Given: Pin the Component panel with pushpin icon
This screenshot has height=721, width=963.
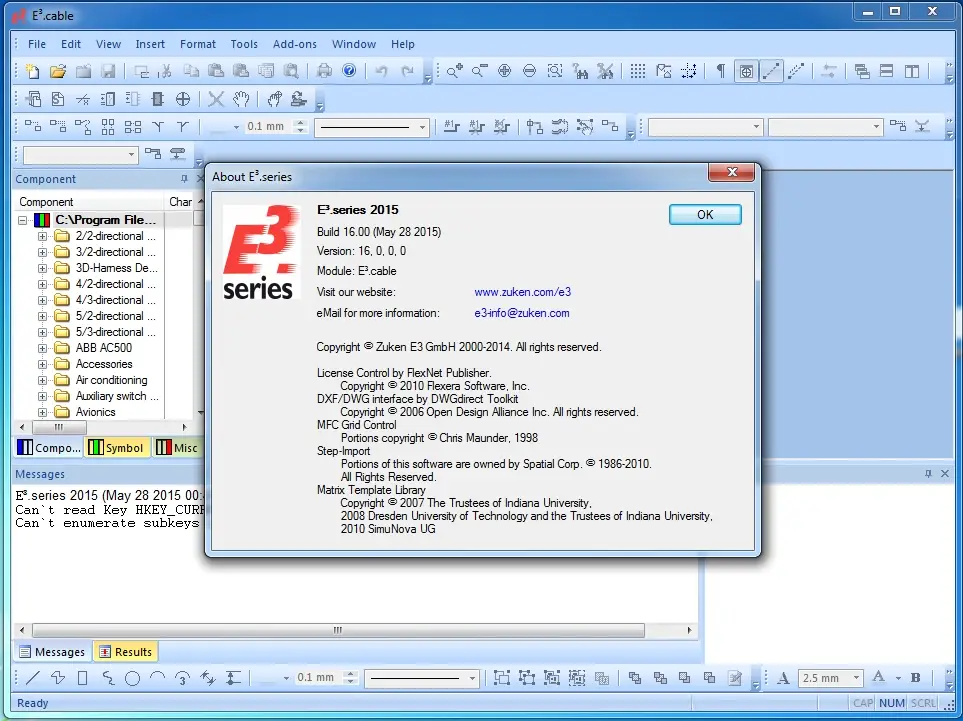Looking at the screenshot, I should (x=184, y=179).
